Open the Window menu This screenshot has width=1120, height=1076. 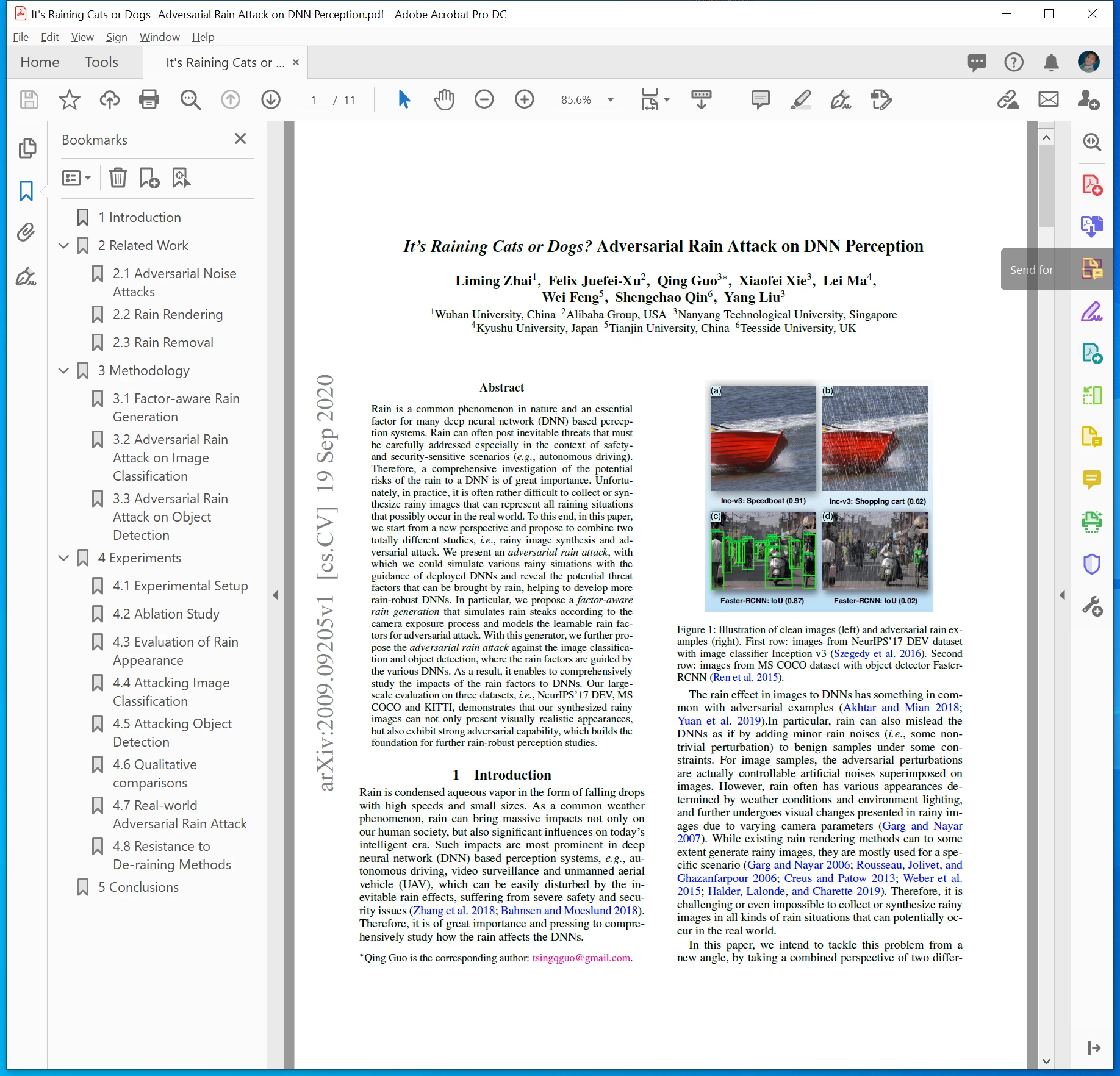[x=159, y=37]
